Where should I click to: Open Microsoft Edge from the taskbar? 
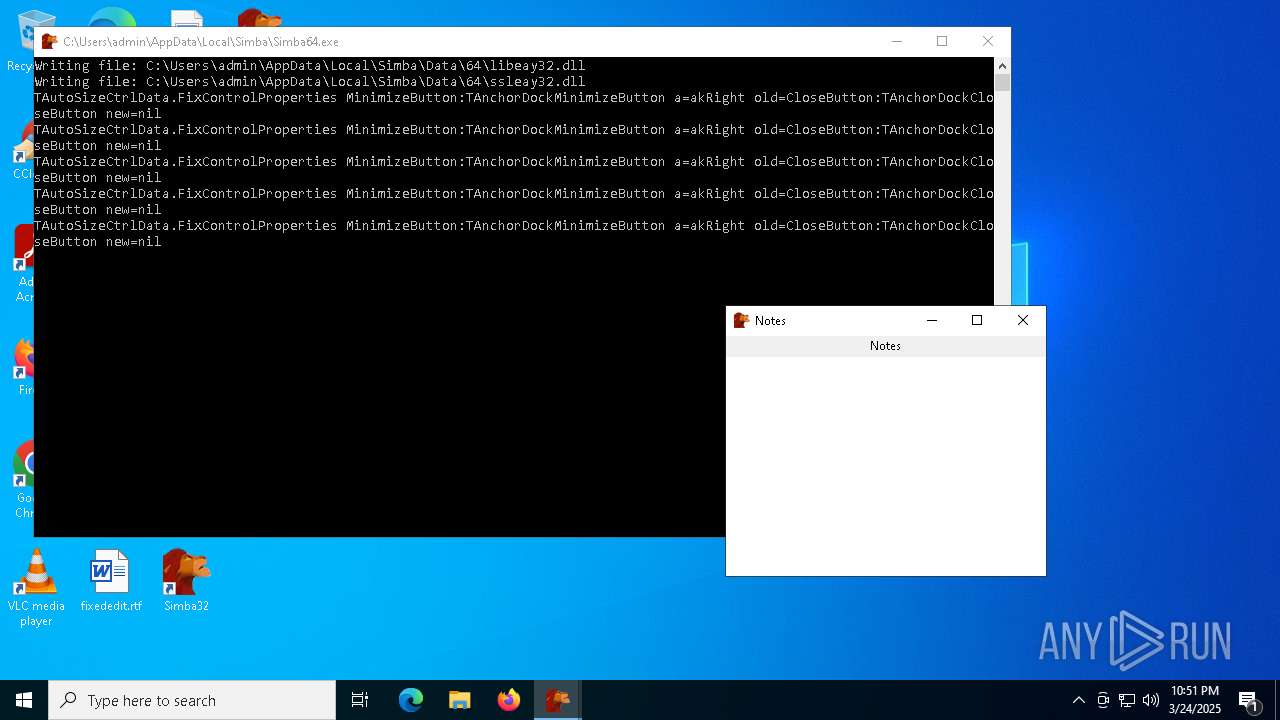point(411,700)
